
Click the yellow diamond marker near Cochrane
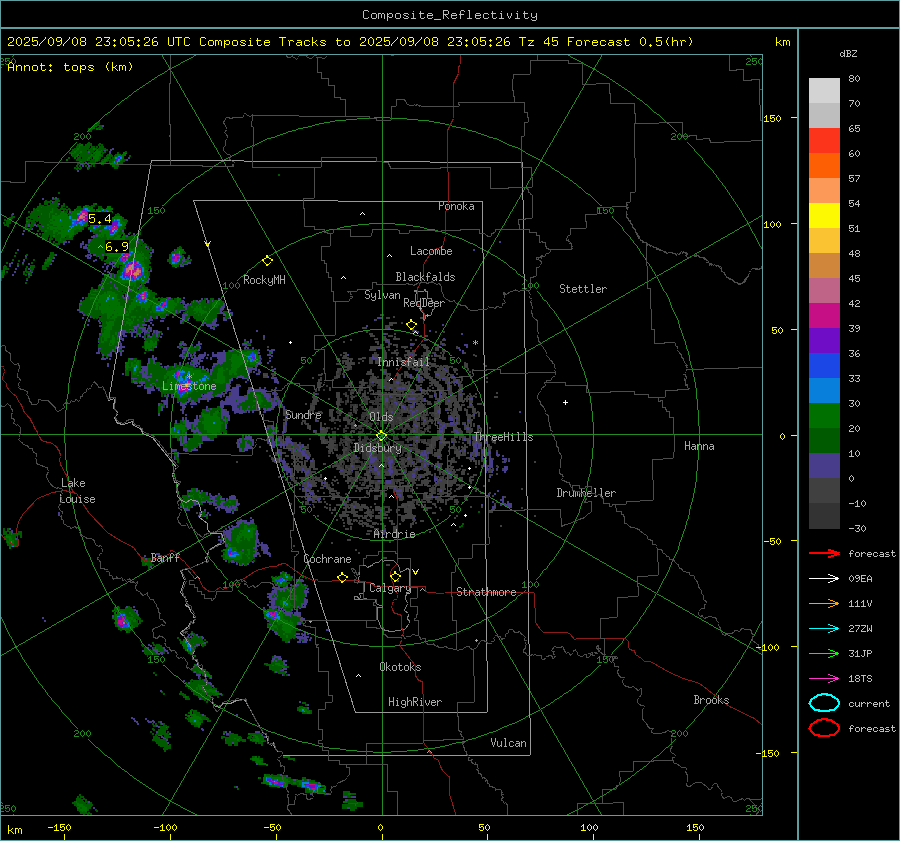tap(342, 577)
